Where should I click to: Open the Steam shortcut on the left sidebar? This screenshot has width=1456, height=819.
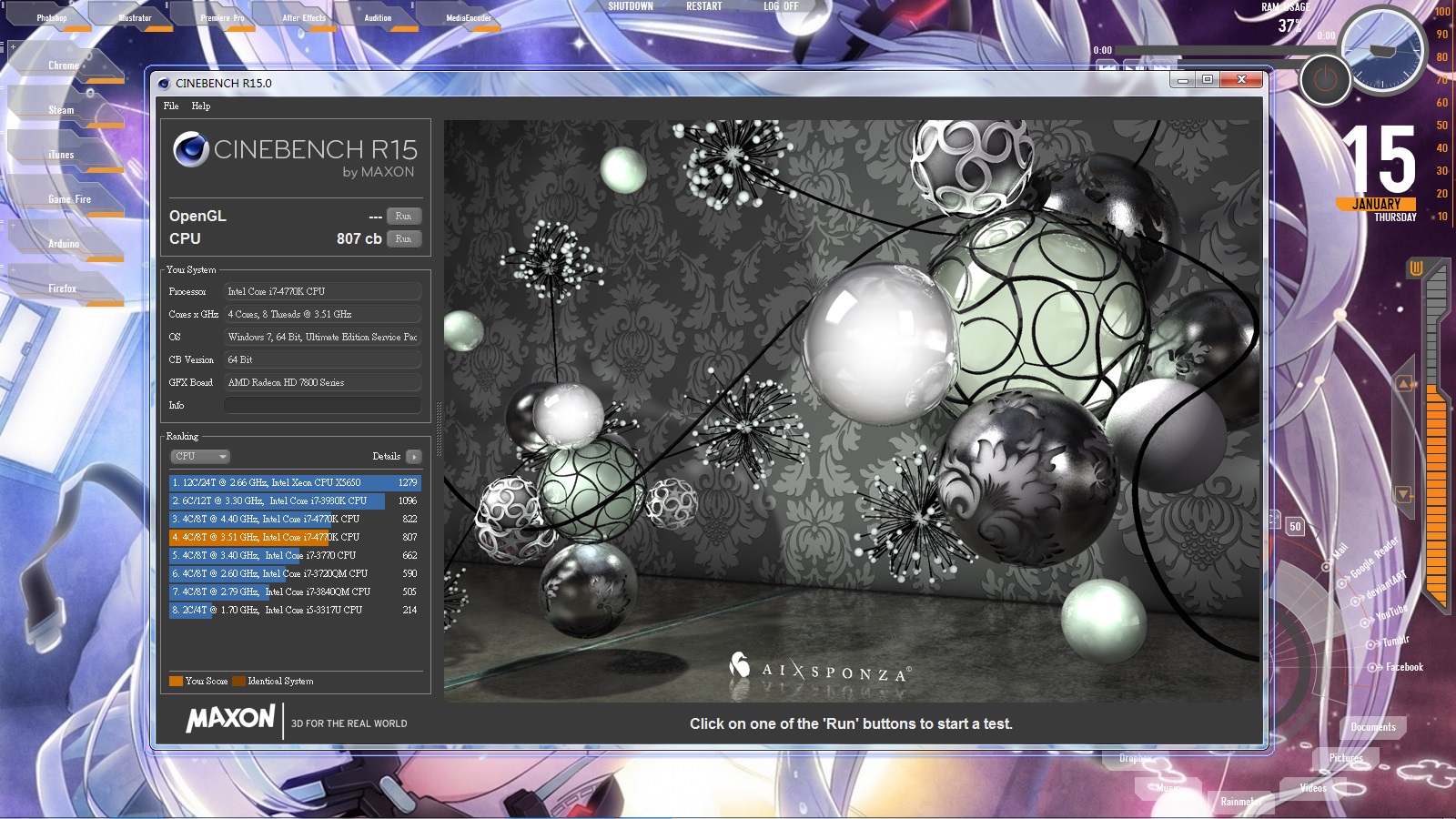(x=62, y=110)
